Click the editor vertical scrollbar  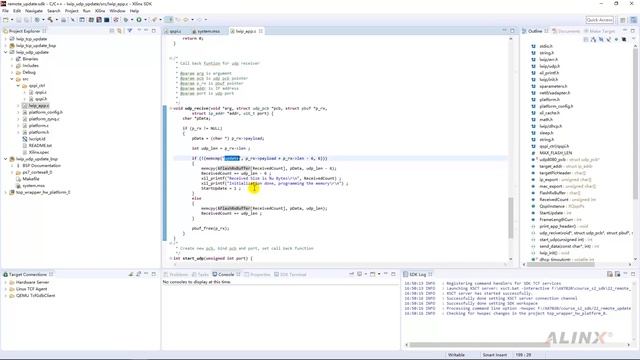coord(511,218)
